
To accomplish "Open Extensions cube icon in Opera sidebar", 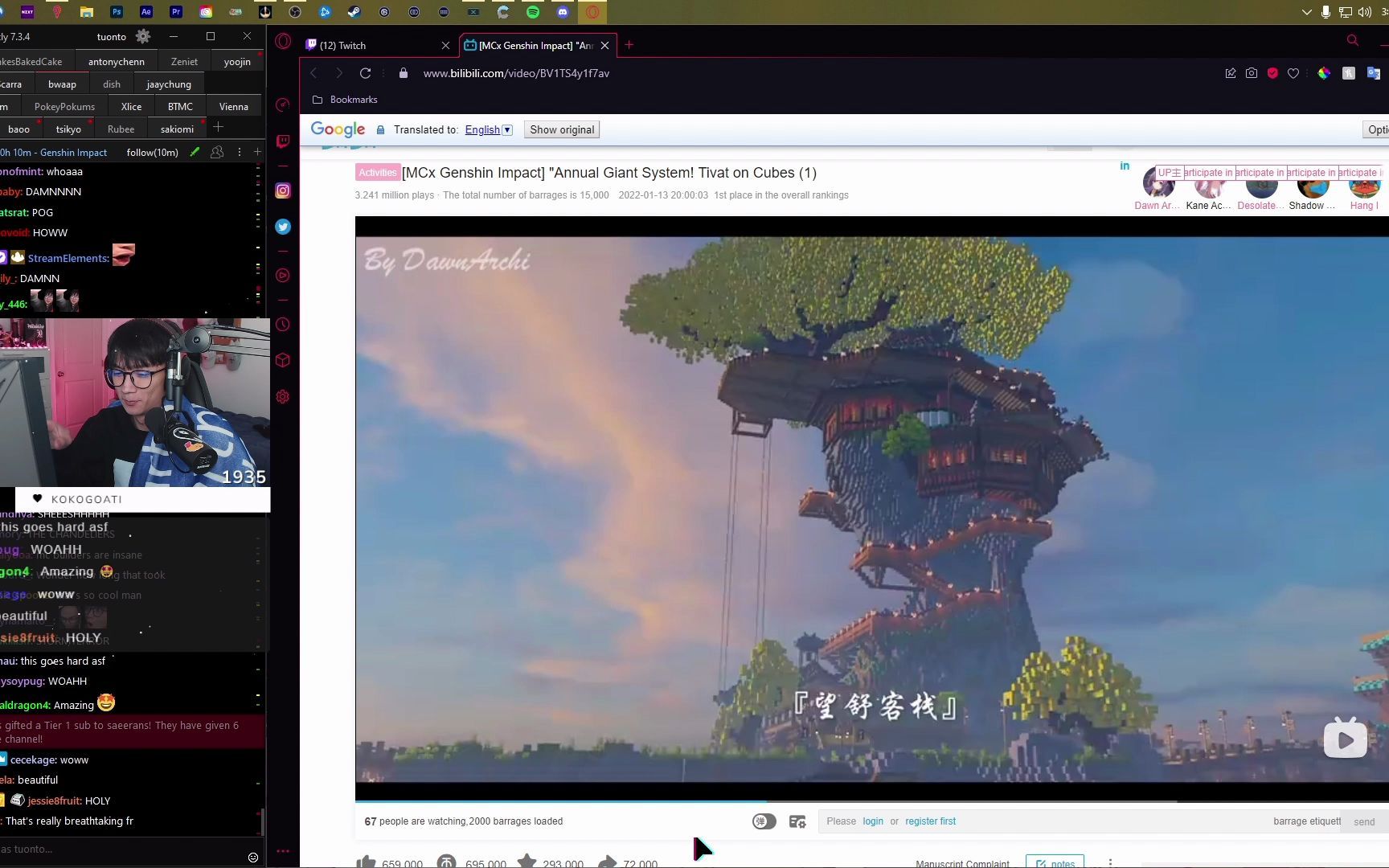I will (283, 360).
